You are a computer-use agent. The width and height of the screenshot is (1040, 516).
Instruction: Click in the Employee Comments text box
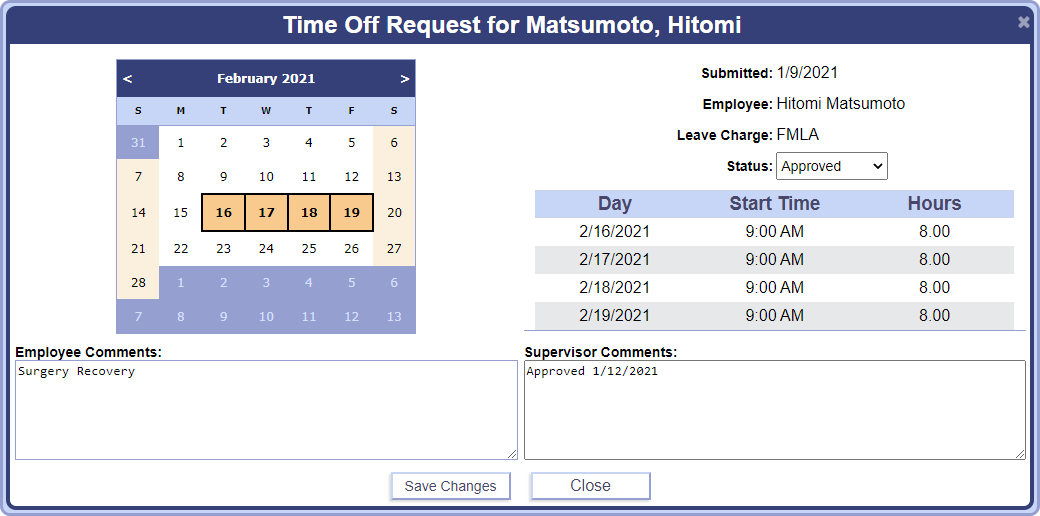266,410
